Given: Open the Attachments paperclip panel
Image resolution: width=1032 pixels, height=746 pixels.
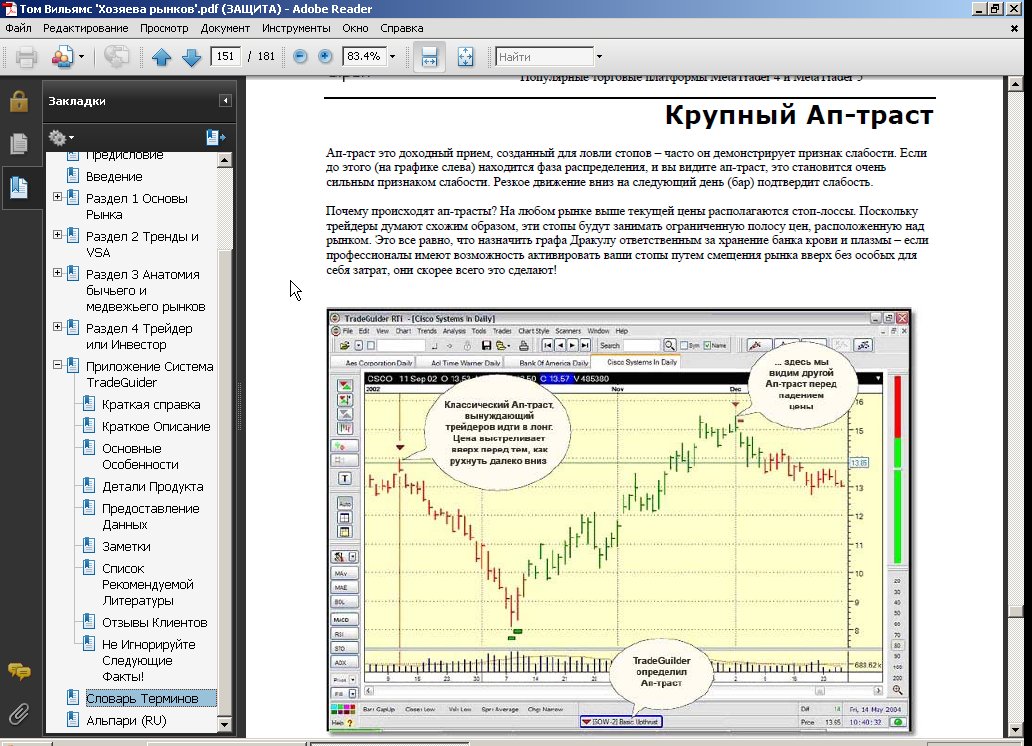Looking at the screenshot, I should coord(18,713).
